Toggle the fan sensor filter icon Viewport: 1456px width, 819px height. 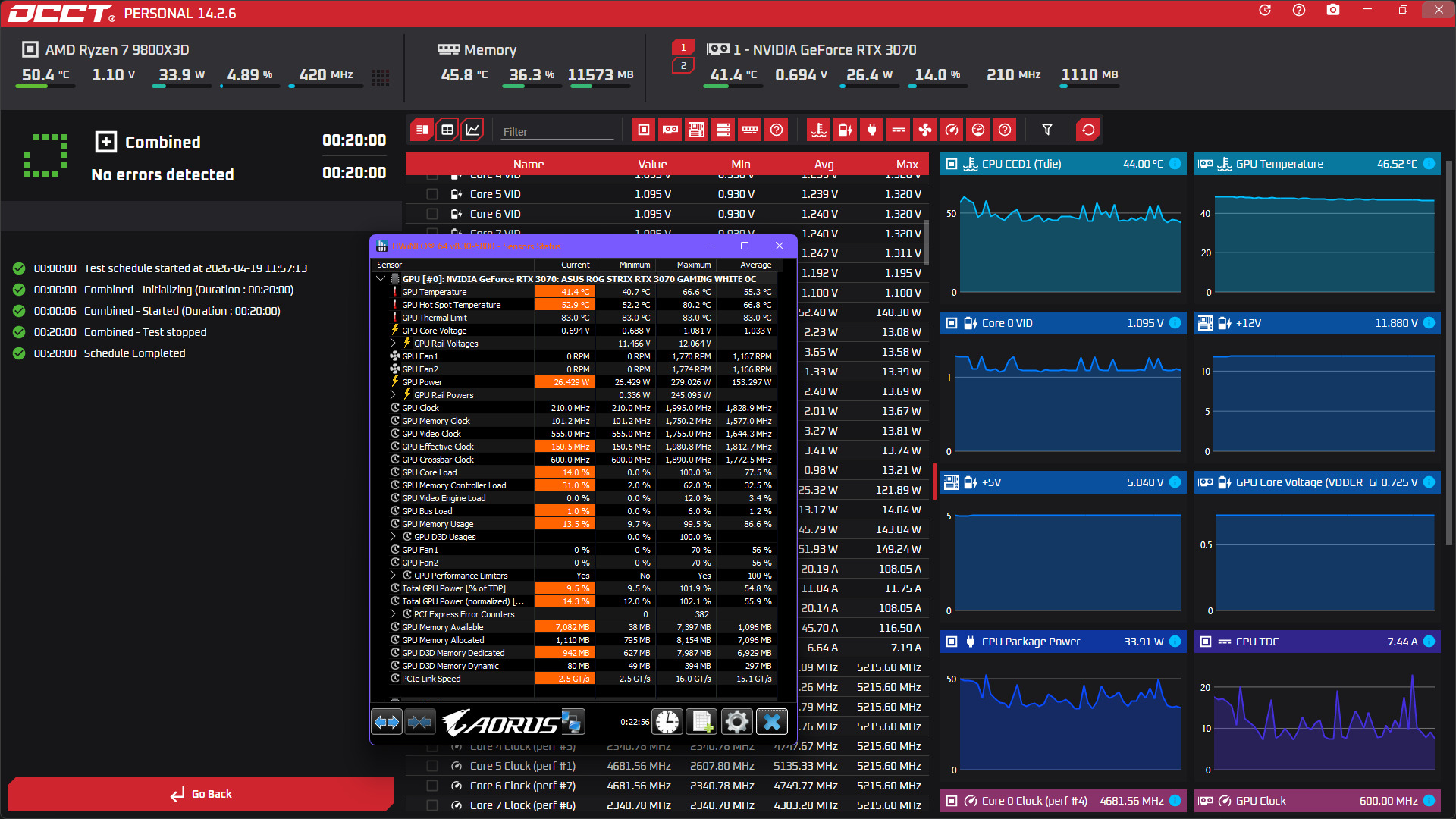pyautogui.click(x=924, y=130)
